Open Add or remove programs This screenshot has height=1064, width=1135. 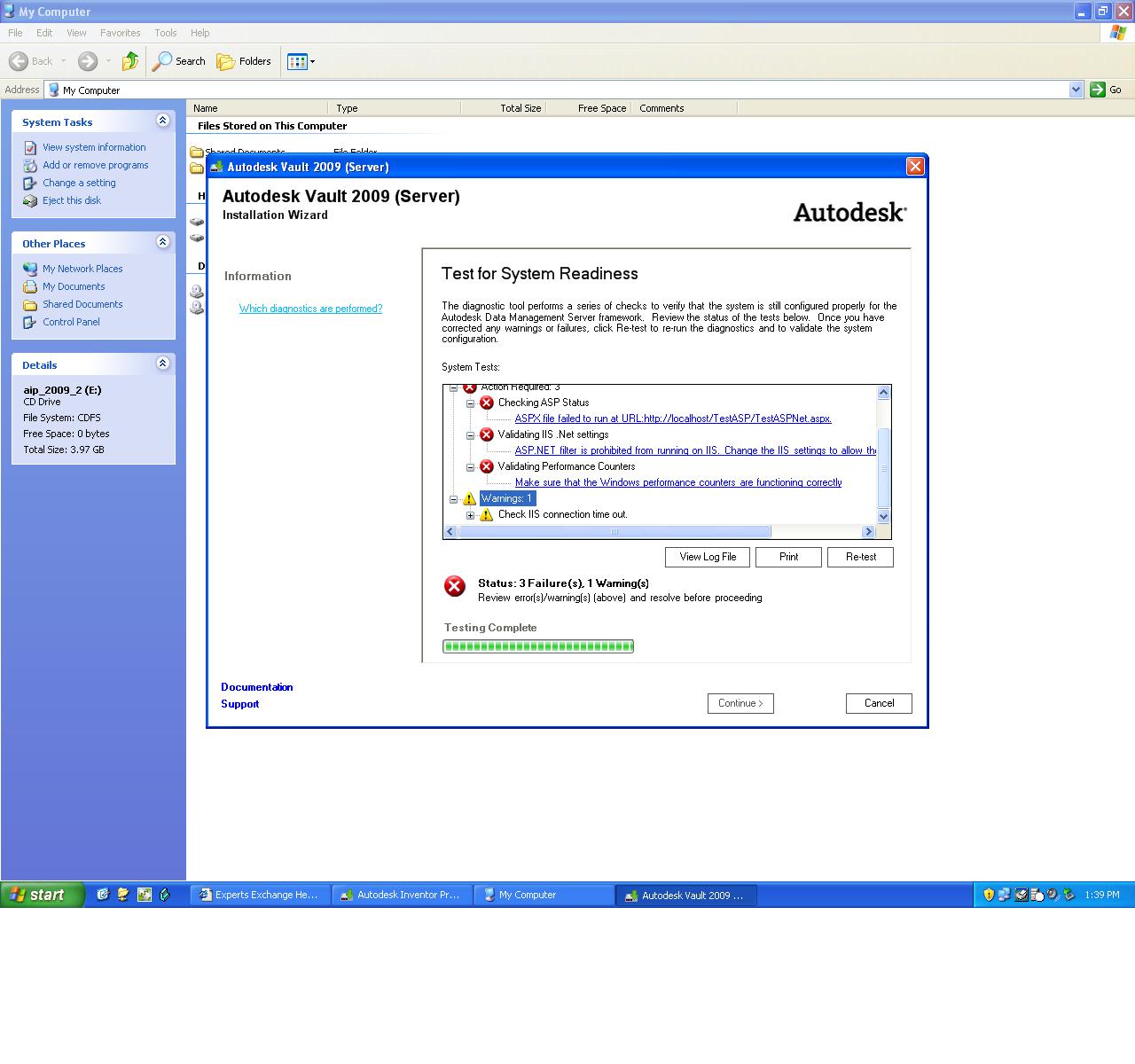tap(95, 165)
